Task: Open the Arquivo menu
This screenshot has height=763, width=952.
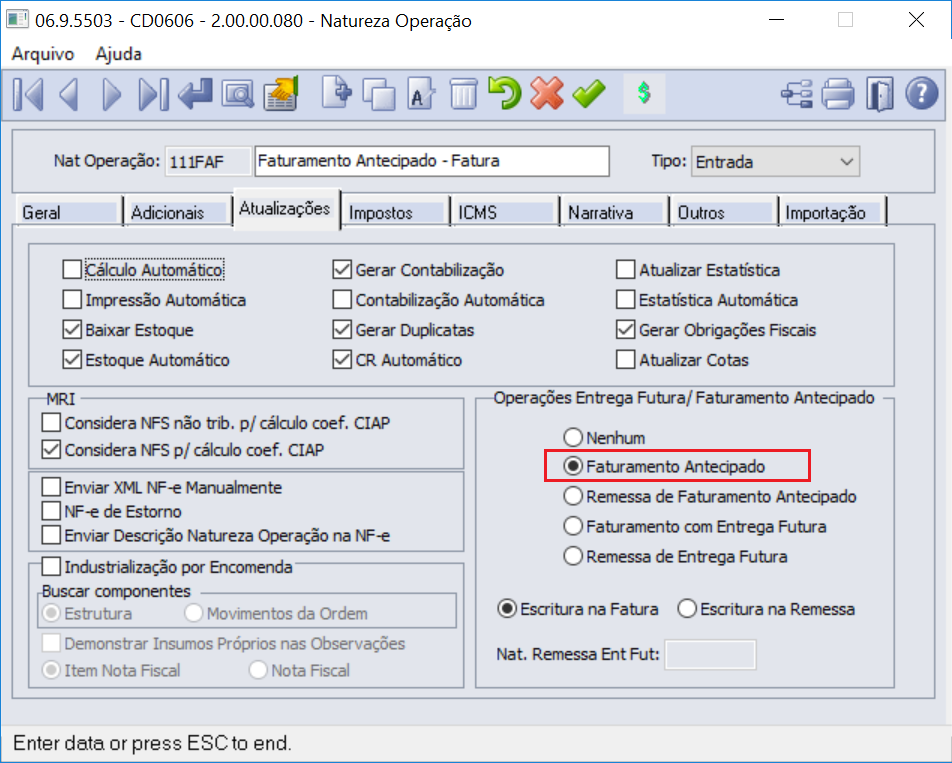Action: (42, 54)
